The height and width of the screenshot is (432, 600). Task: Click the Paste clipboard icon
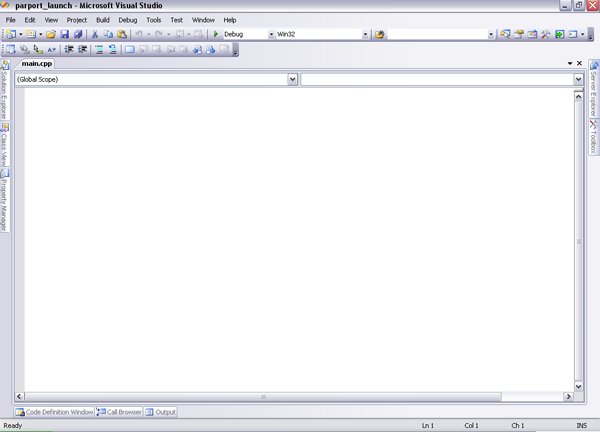(122, 34)
